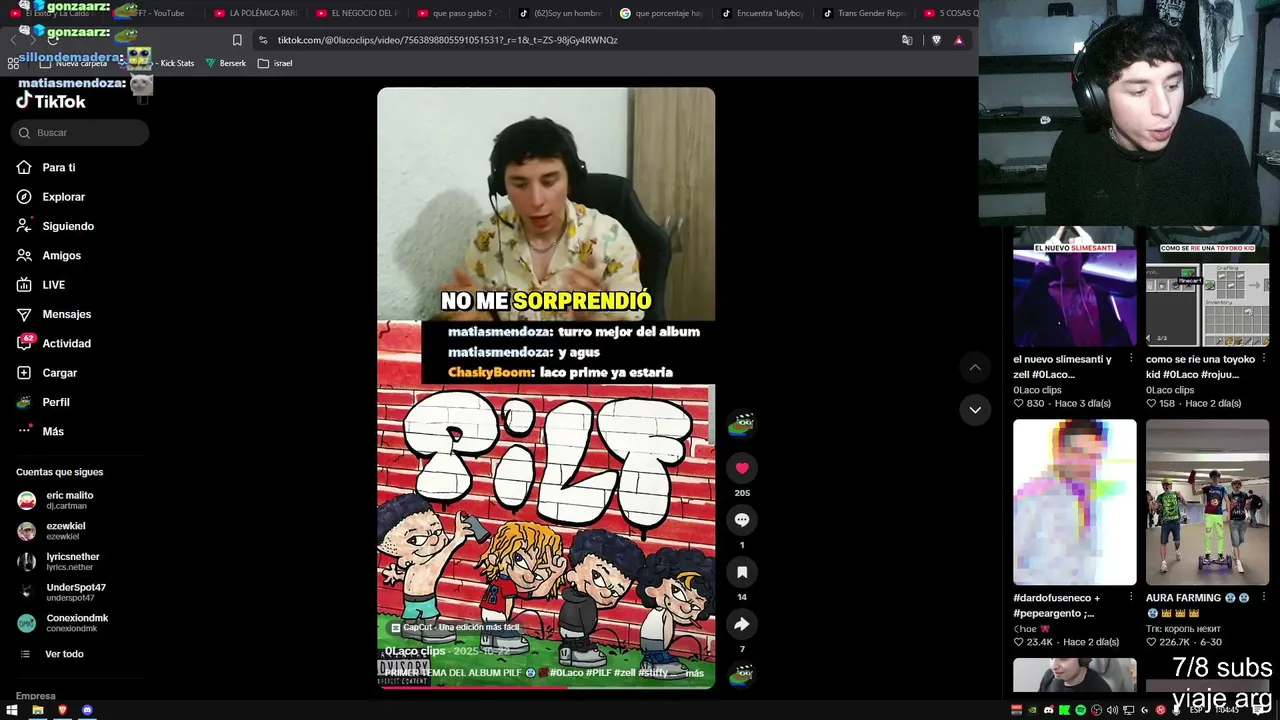Go to the next video with down chevron

coord(975,410)
